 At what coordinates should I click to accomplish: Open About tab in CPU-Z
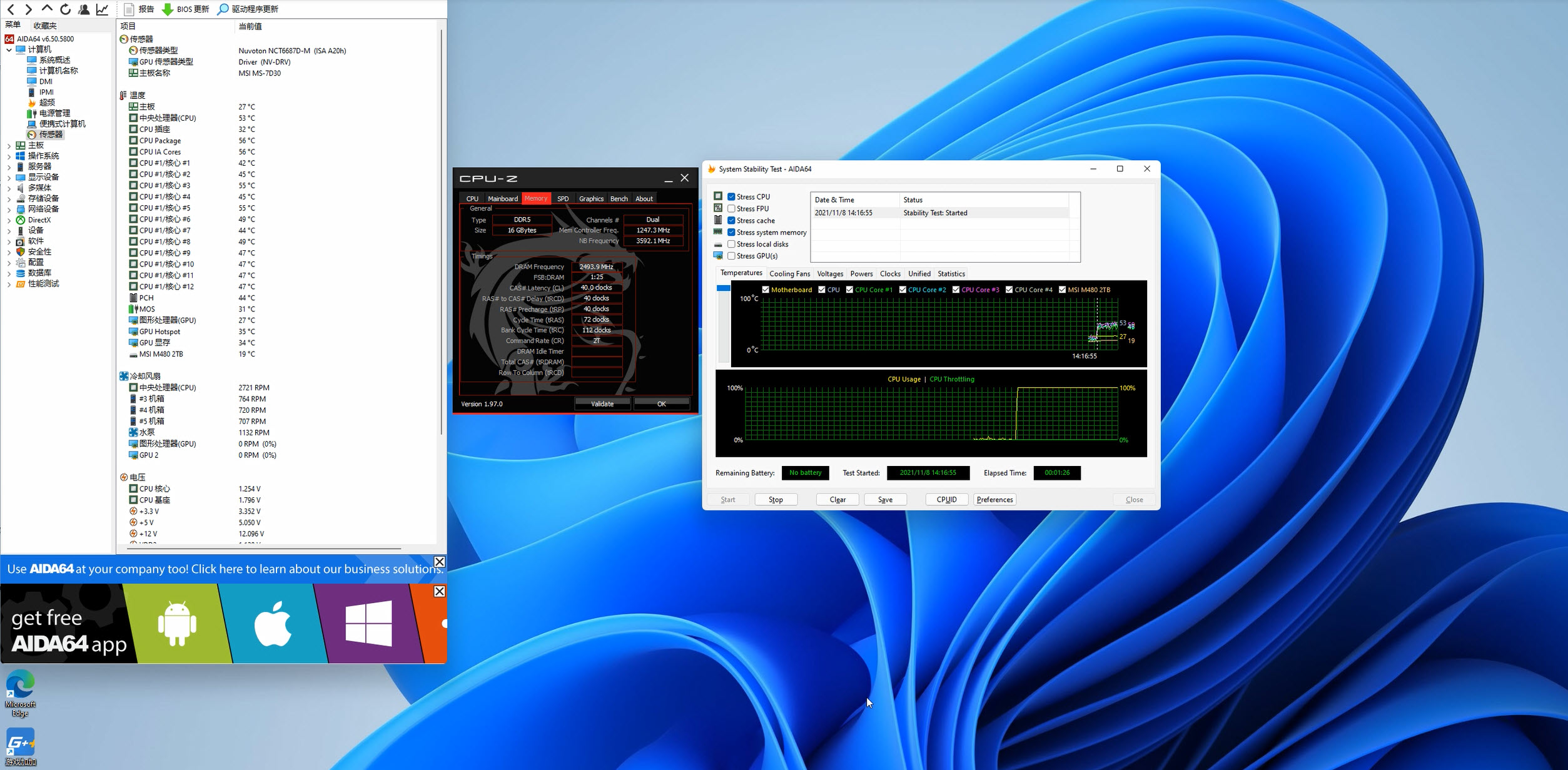[x=644, y=199]
